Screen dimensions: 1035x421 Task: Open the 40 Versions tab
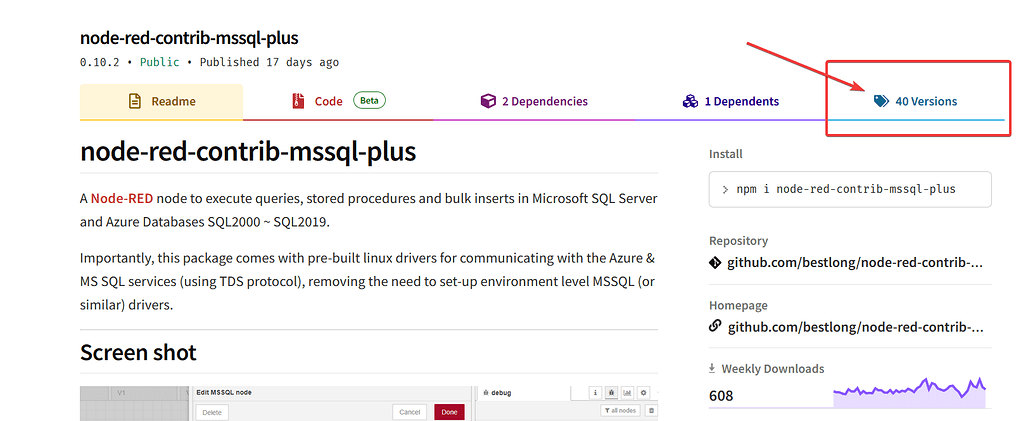coord(915,101)
